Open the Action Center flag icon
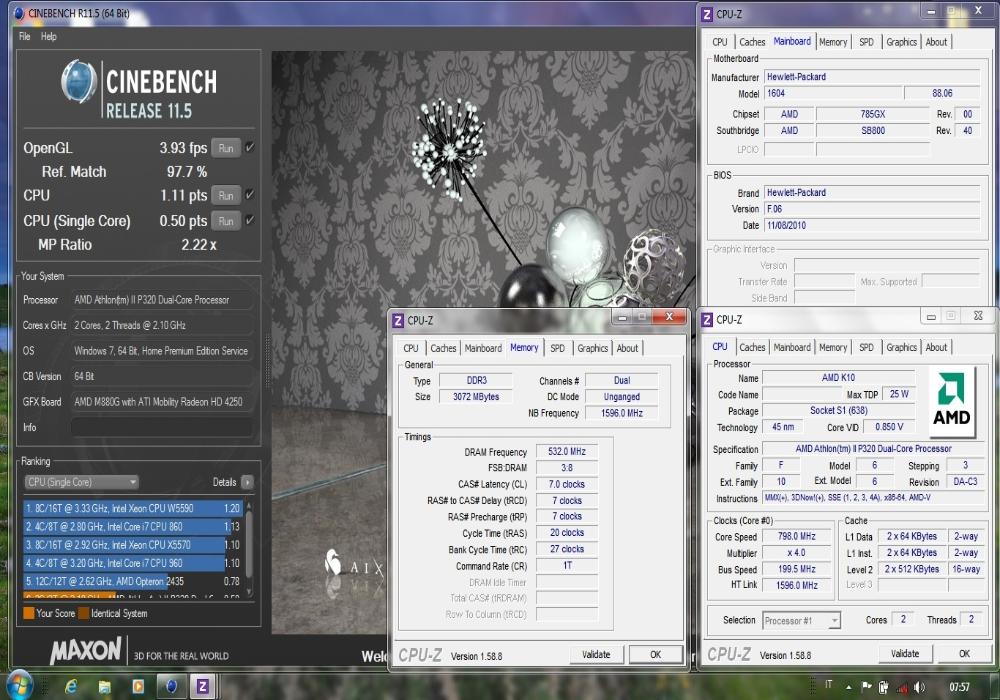Viewport: 1000px width, 700px height. pos(866,687)
